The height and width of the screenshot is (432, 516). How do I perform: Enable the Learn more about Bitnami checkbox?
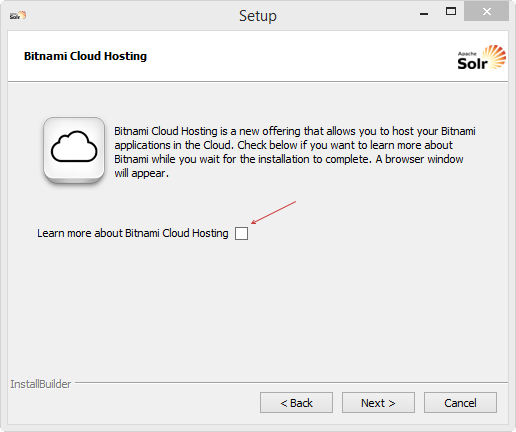pos(241,233)
